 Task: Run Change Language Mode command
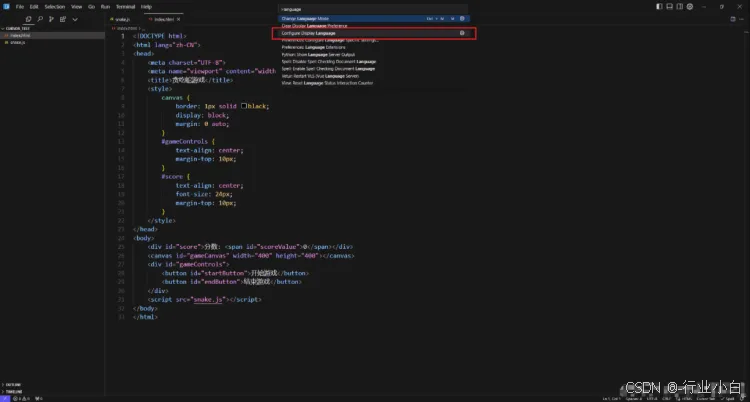point(374,19)
